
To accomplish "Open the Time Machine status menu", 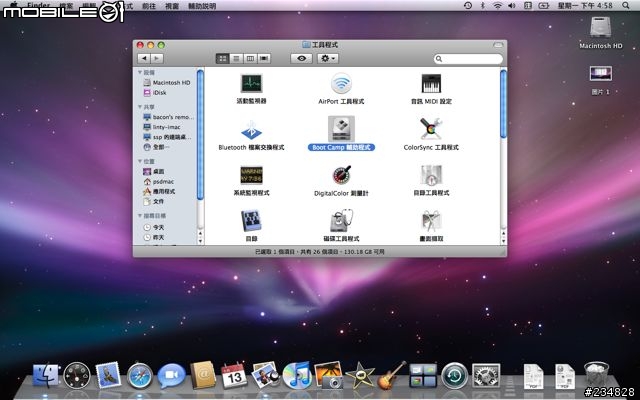I will point(468,6).
